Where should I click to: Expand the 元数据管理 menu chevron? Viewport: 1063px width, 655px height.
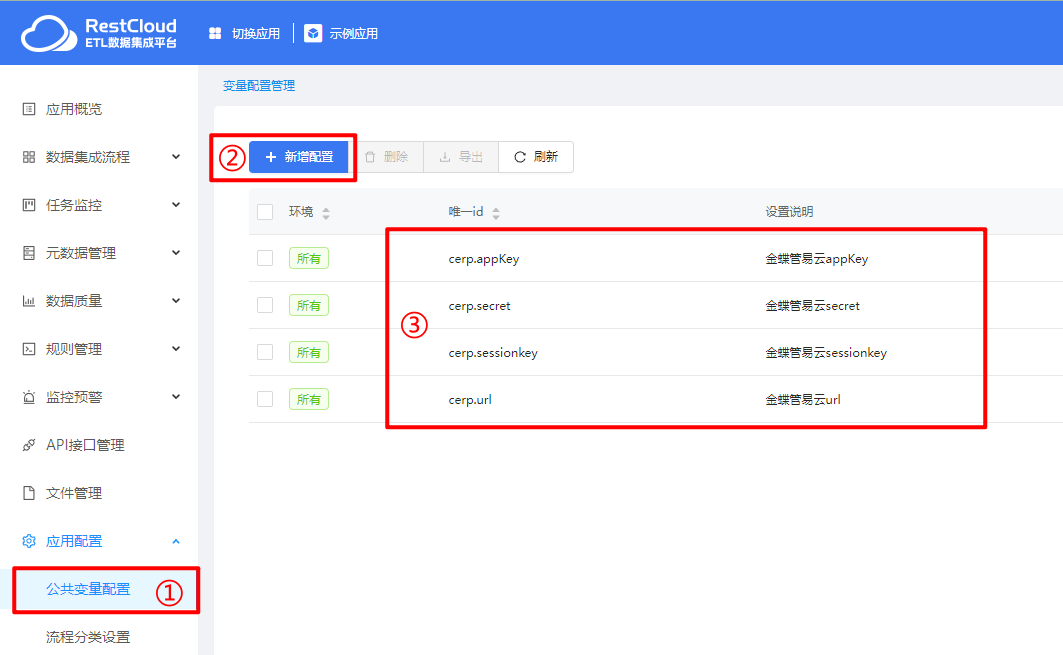coord(176,253)
